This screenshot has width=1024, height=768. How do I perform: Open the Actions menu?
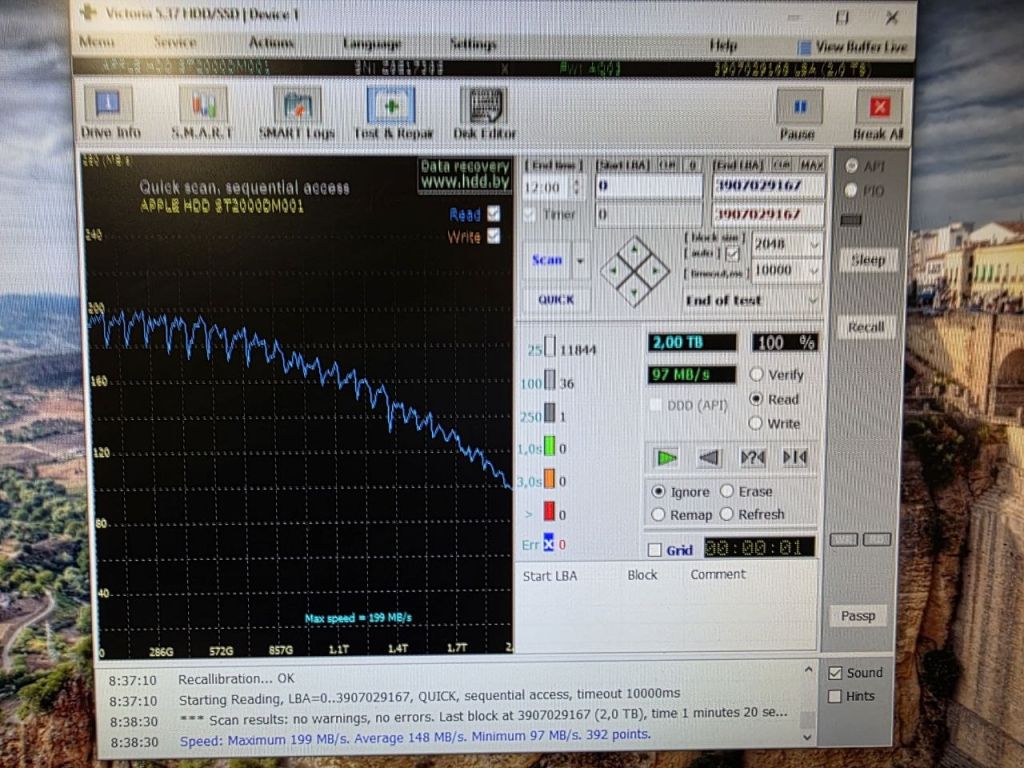click(272, 43)
